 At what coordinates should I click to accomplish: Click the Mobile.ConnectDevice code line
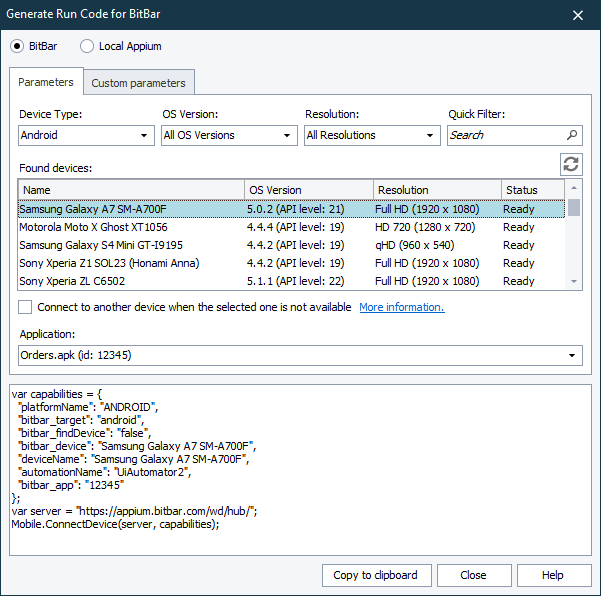tap(115, 524)
